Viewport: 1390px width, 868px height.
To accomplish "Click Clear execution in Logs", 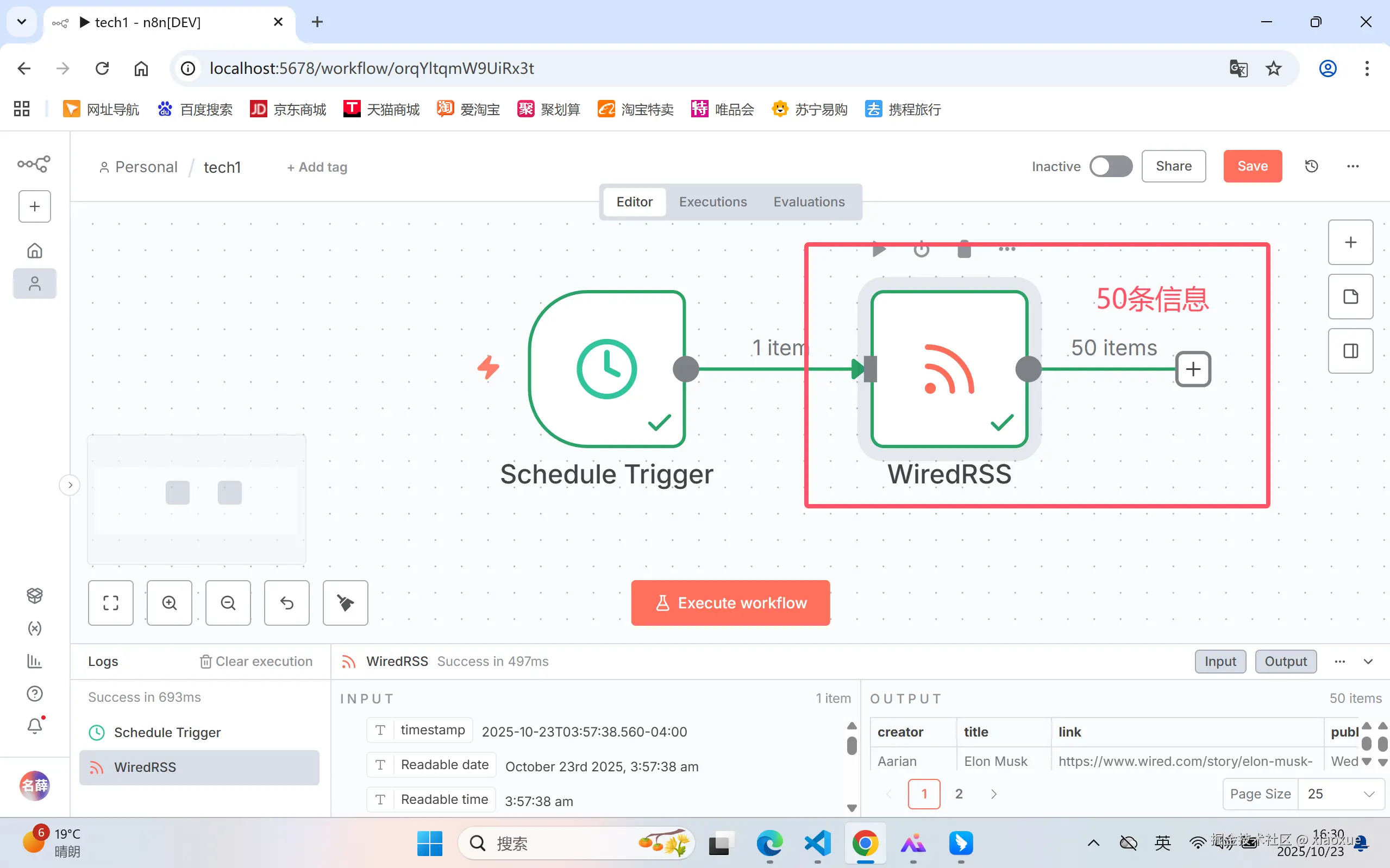I will coord(256,662).
